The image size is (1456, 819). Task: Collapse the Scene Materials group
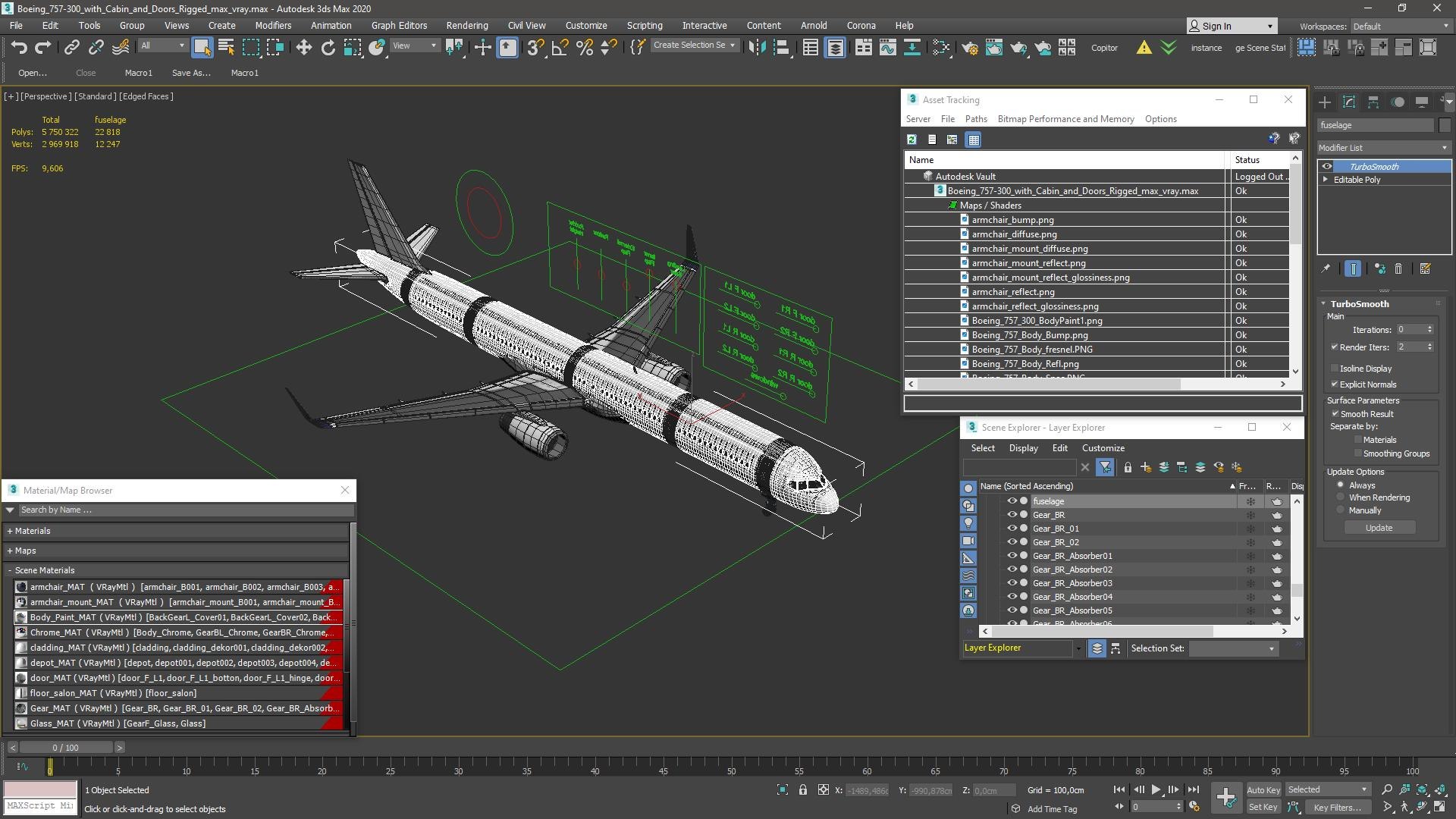[x=10, y=570]
